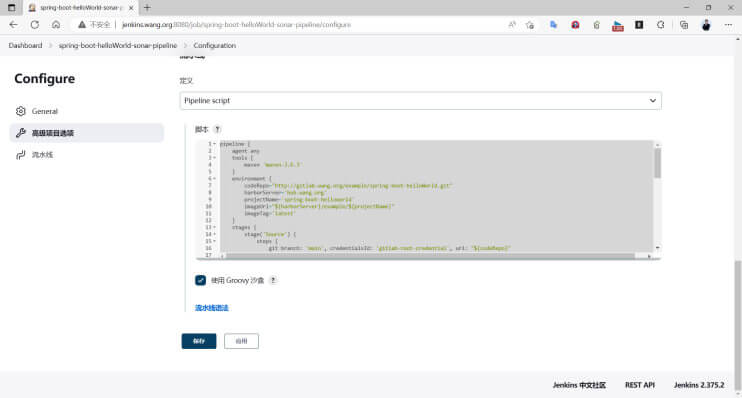The width and height of the screenshot is (742, 398).
Task: Close the spring-boot-helloWorld-sonar tab
Action: tap(131, 8)
